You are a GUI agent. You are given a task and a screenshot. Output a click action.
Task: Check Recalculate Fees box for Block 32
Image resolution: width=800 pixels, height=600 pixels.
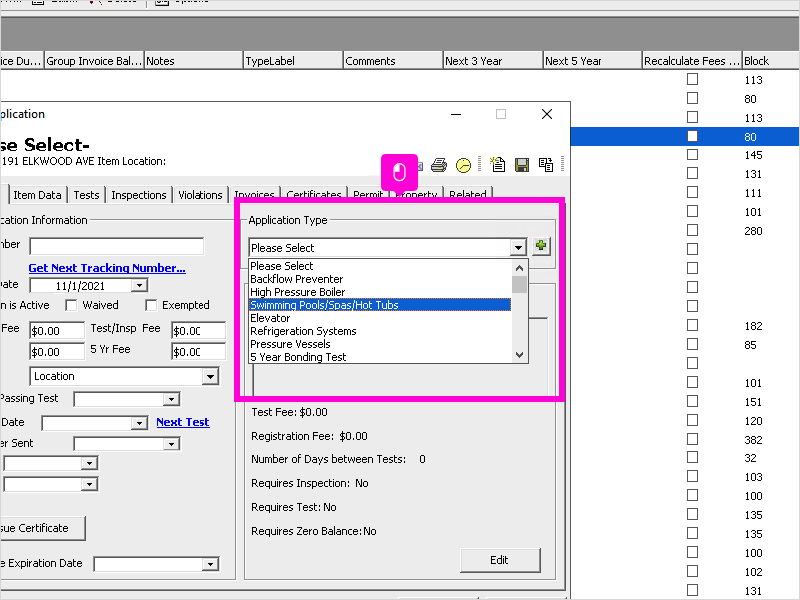point(692,457)
